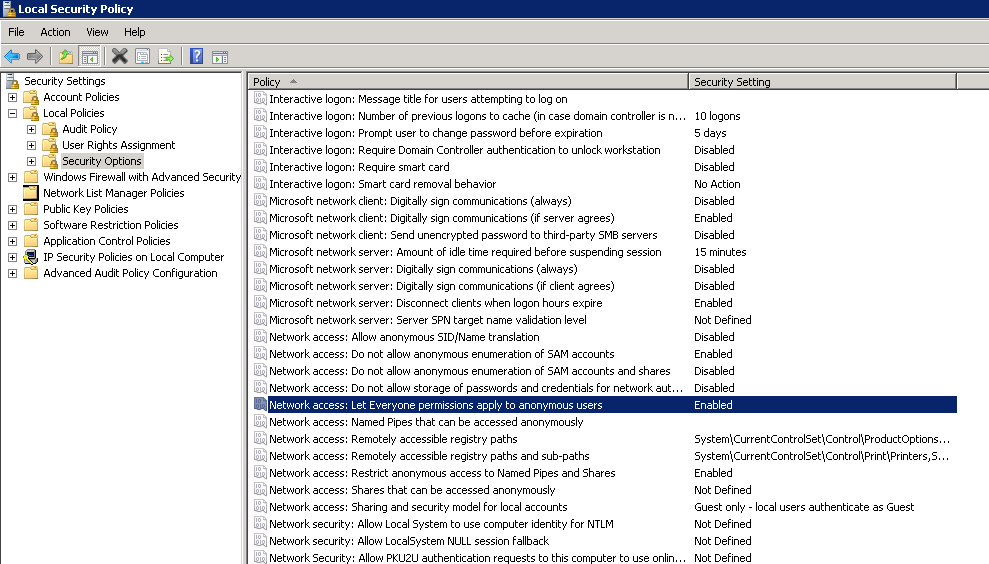Sort by the Policy column header
Viewport: 989px width, 564px height.
point(466,81)
